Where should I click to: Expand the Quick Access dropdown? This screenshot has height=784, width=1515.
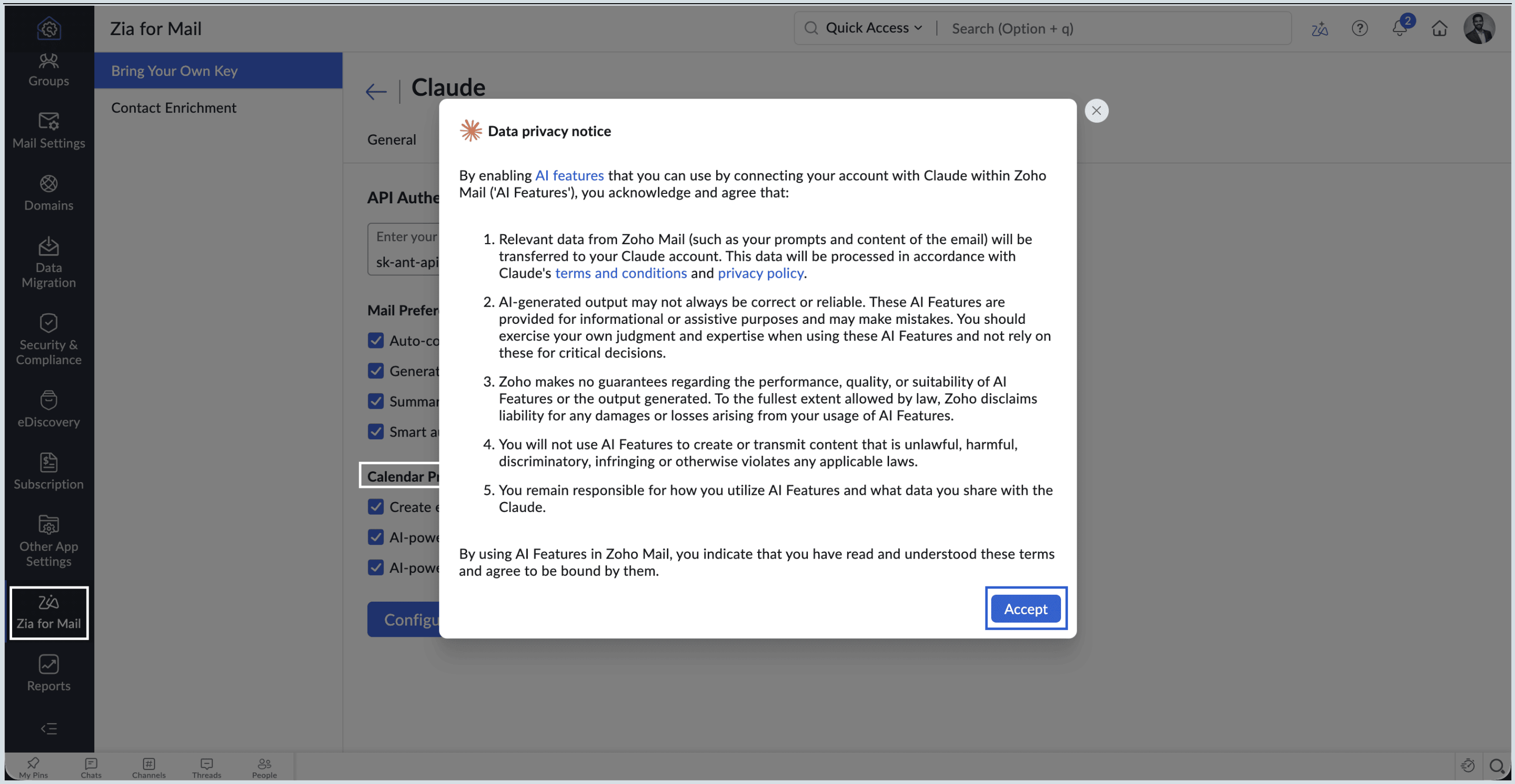pos(873,28)
